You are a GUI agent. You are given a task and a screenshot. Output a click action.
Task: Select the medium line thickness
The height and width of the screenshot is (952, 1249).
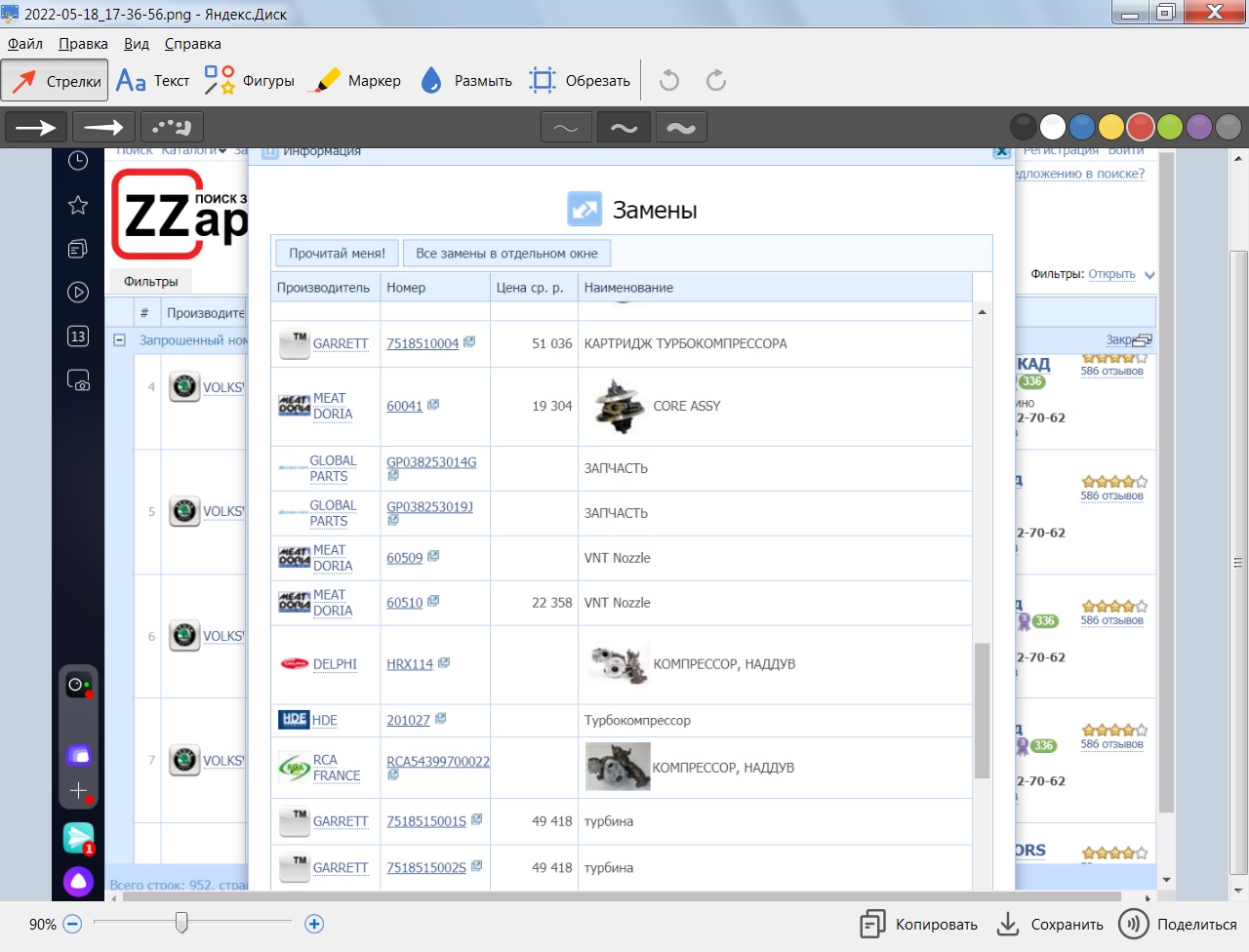coord(624,128)
